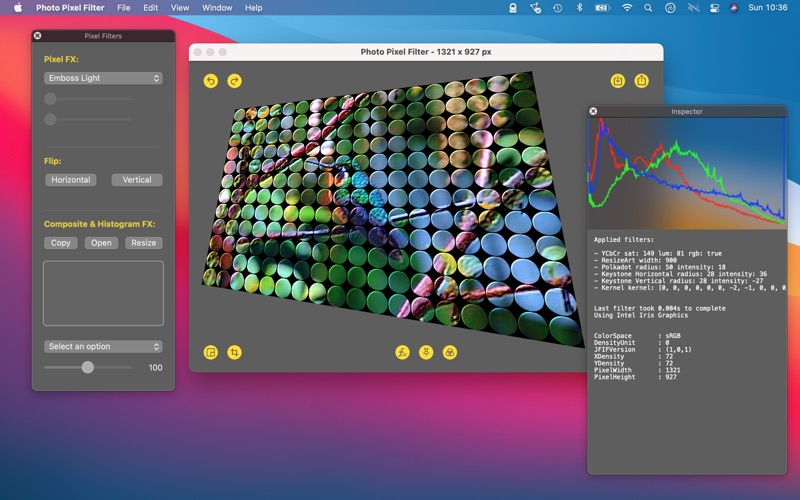Click the Siri icon in the menu bar
Viewport: 800px width, 500px height.
(x=734, y=8)
